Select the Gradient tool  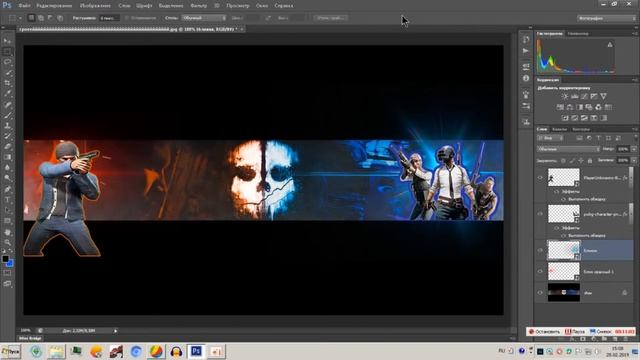[x=7, y=157]
